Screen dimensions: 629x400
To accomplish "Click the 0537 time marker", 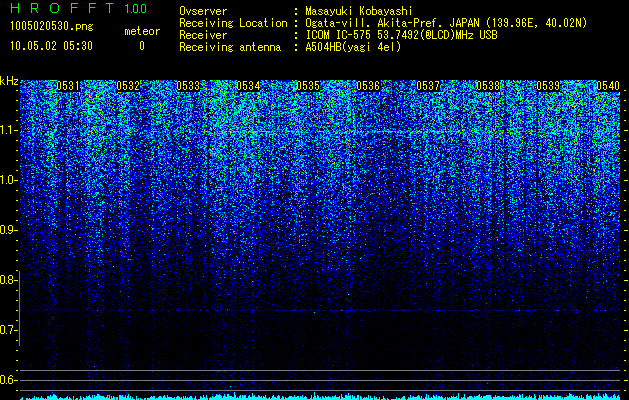I will click(x=428, y=86).
